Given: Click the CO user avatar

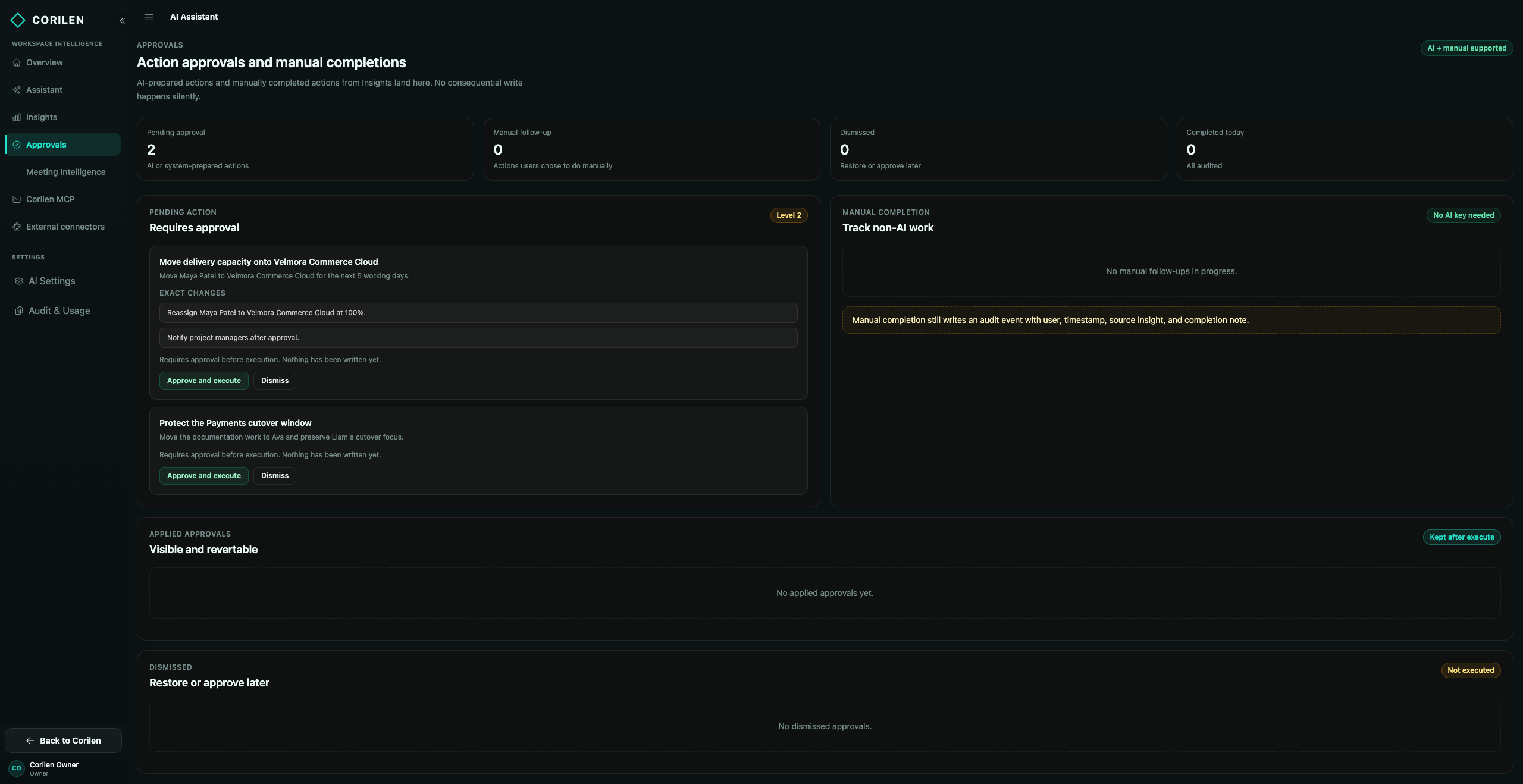Looking at the screenshot, I should (17, 768).
